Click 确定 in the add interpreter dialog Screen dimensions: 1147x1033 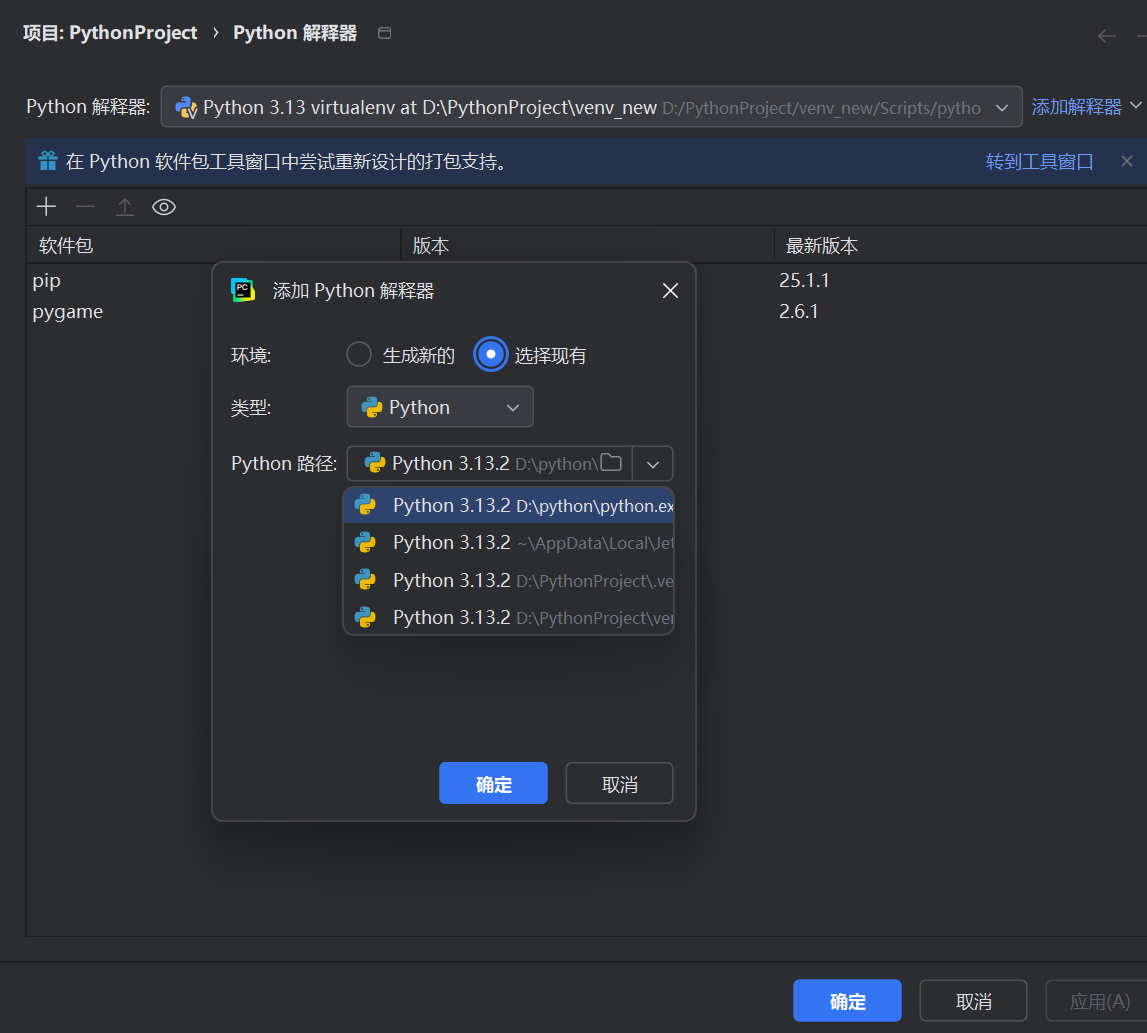(x=493, y=784)
